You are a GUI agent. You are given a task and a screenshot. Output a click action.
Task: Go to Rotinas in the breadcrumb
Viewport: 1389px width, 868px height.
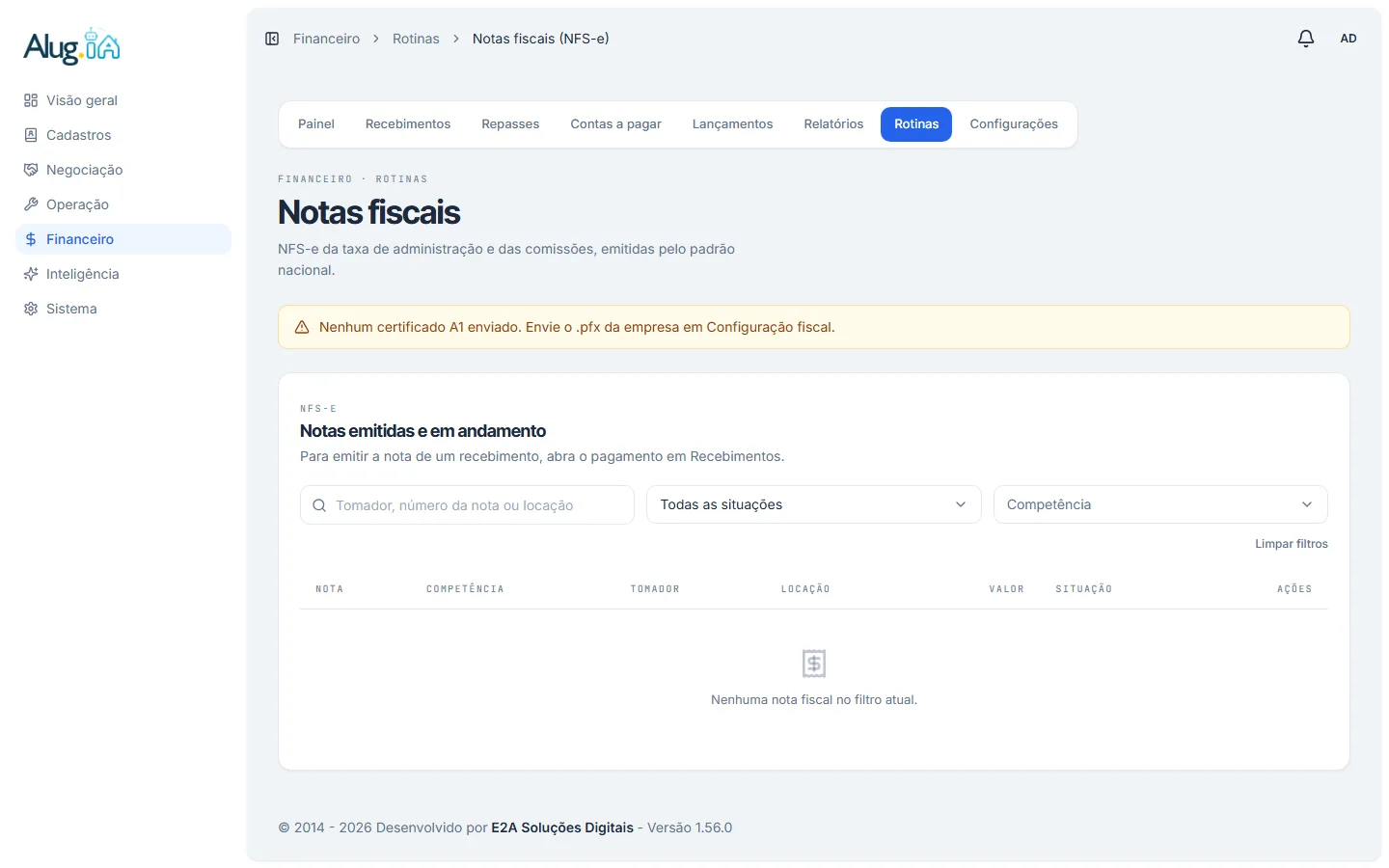pyautogui.click(x=416, y=39)
